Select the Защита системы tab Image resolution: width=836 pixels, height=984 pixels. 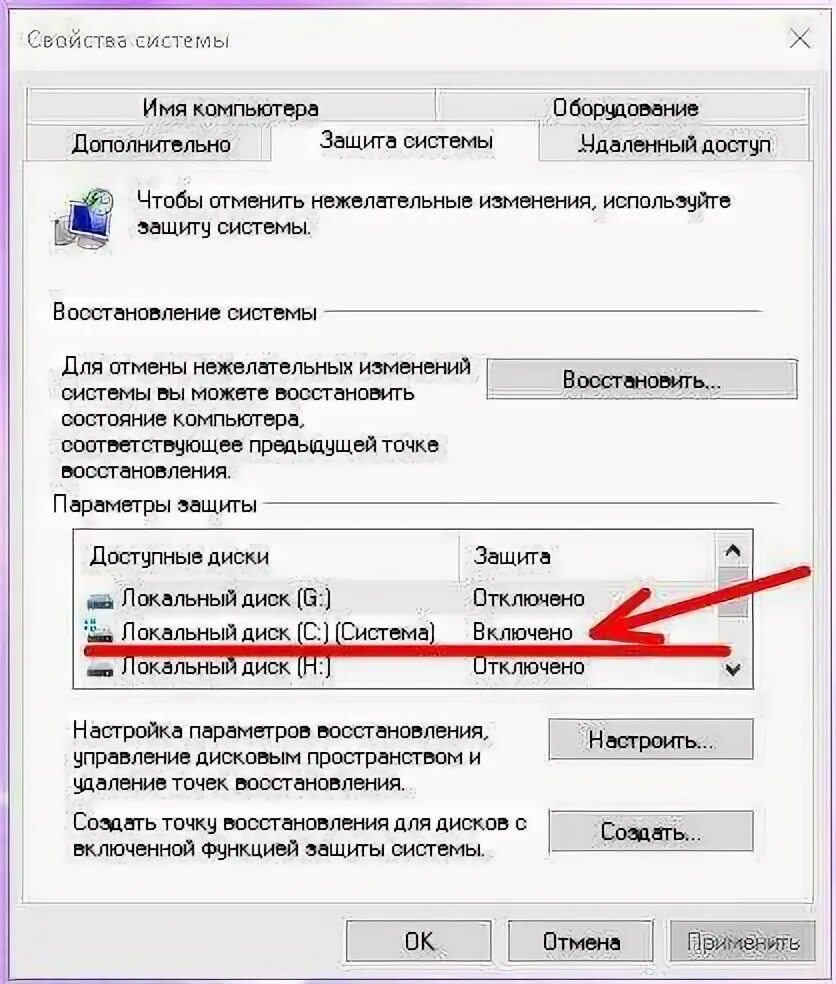tap(405, 141)
